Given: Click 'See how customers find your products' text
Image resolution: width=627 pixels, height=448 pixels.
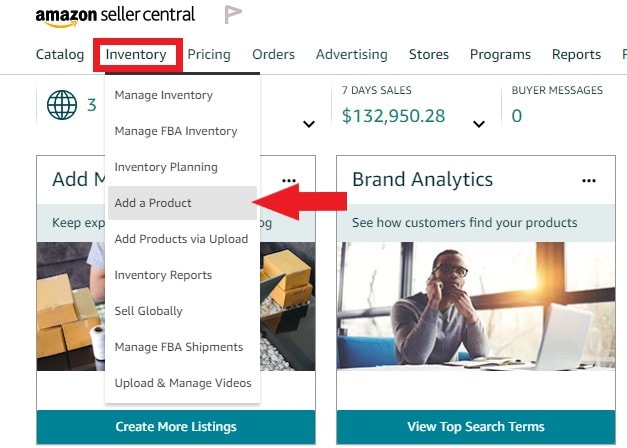Looking at the screenshot, I should click(465, 223).
